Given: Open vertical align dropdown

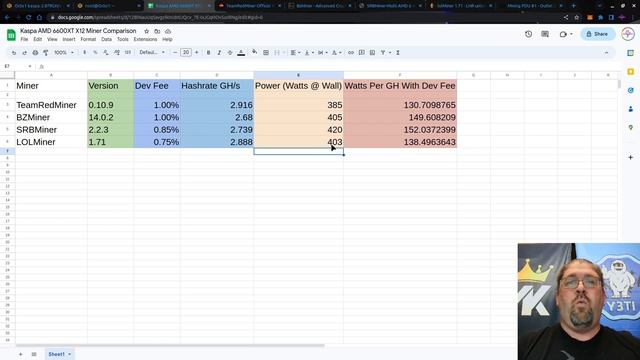Looking at the screenshot, I should pyautogui.click(x=309, y=53).
